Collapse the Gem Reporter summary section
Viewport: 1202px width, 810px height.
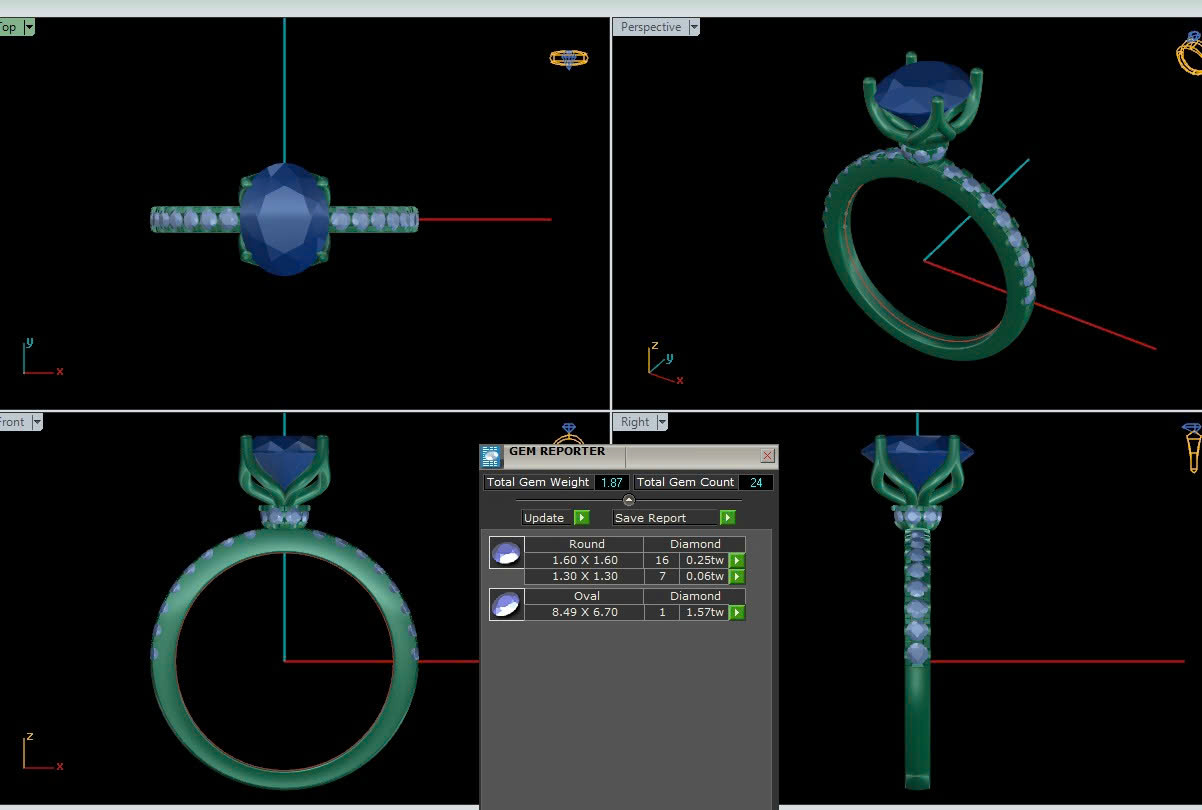pyautogui.click(x=629, y=500)
